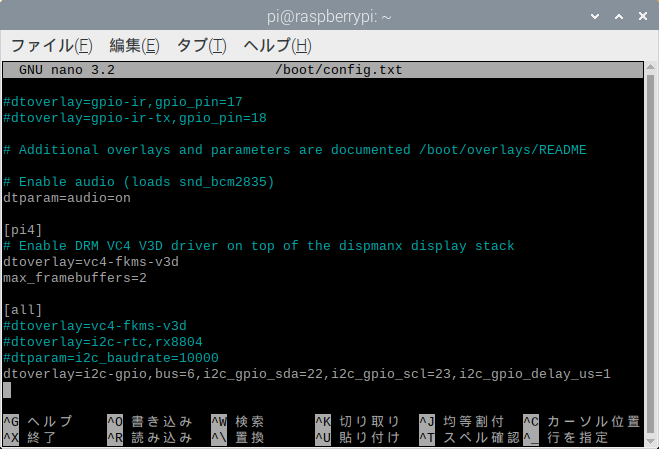659x449 pixels.
Task: Click the '#dtoverlay=i2c-rtc,rx8804' line
Action: (x=103, y=342)
